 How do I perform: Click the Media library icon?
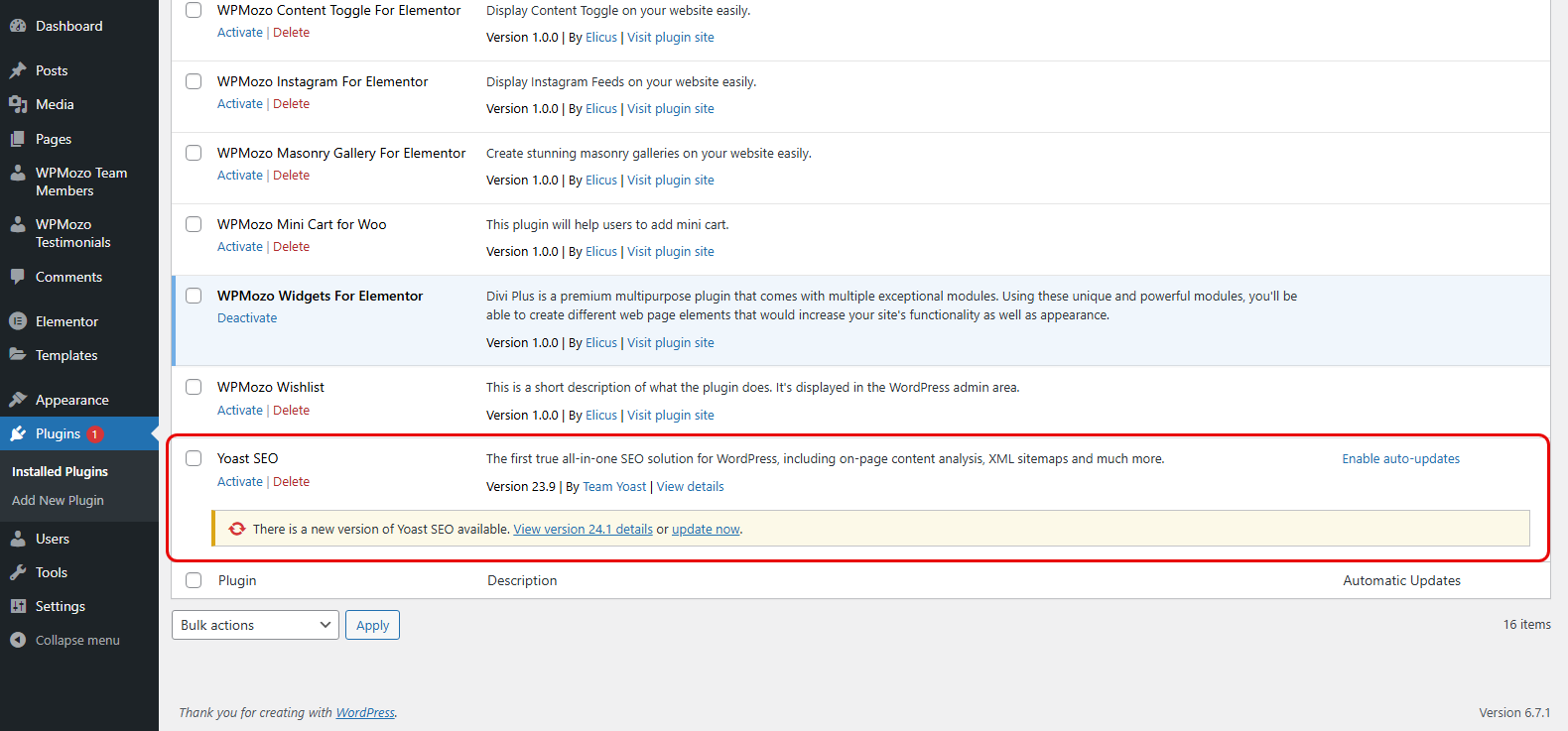[x=18, y=104]
